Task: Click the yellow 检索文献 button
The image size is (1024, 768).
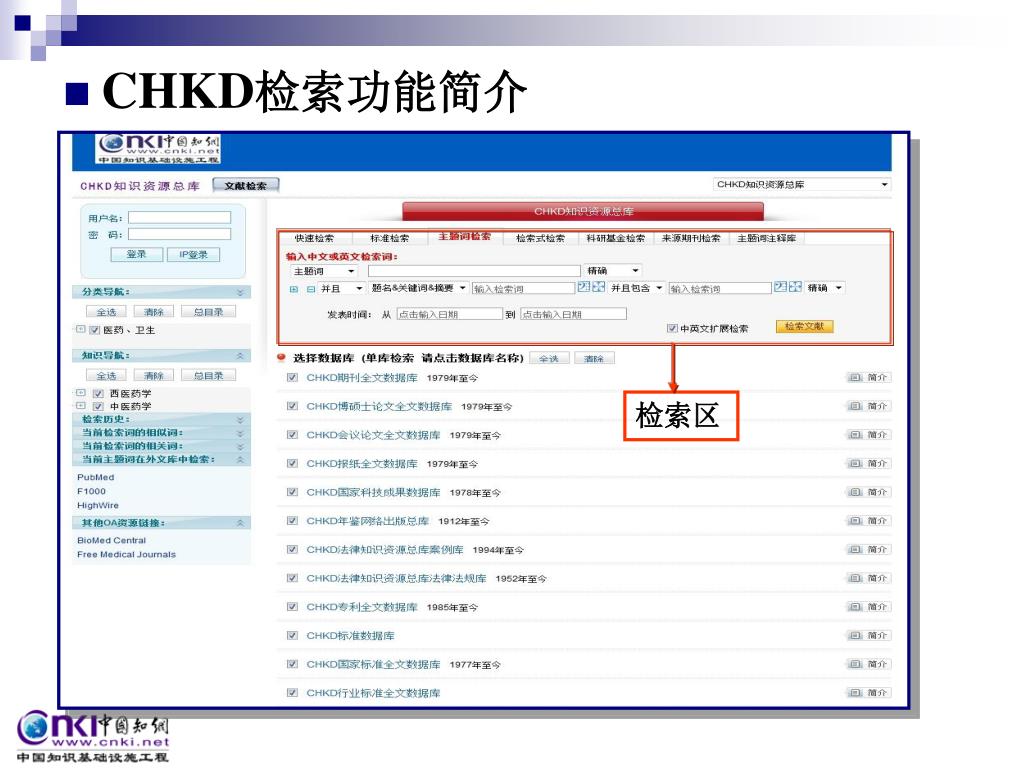Action: [805, 327]
